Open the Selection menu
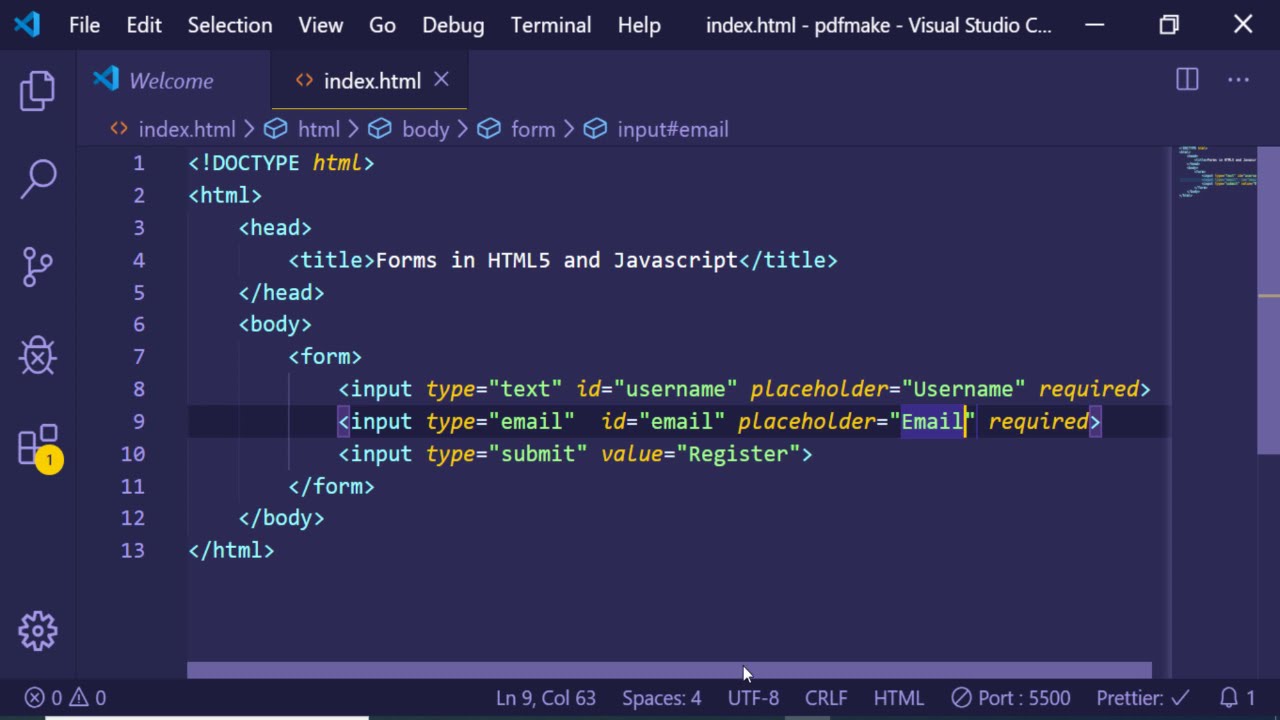 (230, 25)
